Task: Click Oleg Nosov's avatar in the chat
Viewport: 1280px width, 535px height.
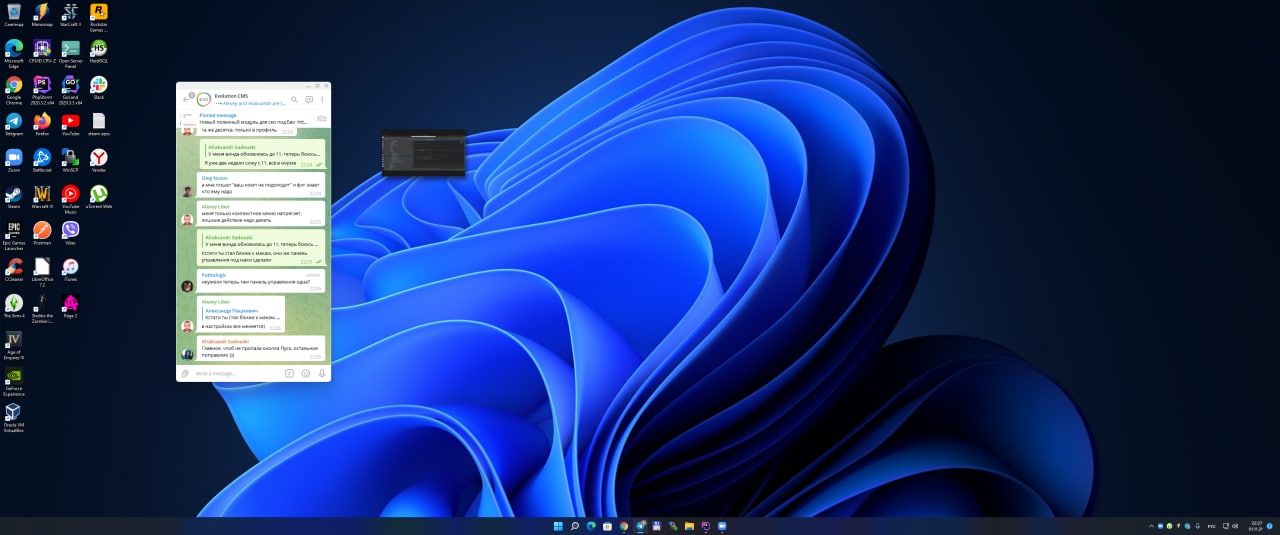Action: (187, 191)
